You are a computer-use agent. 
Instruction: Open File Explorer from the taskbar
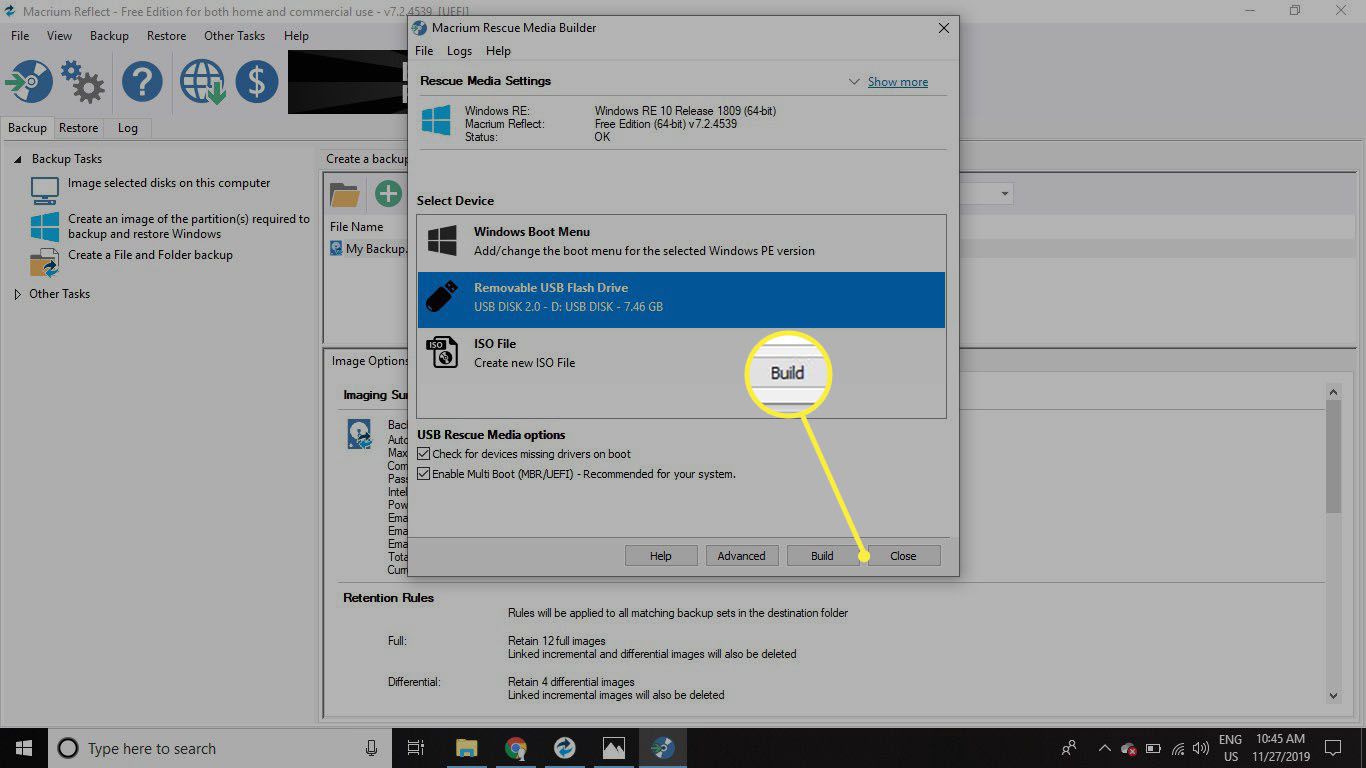[466, 748]
